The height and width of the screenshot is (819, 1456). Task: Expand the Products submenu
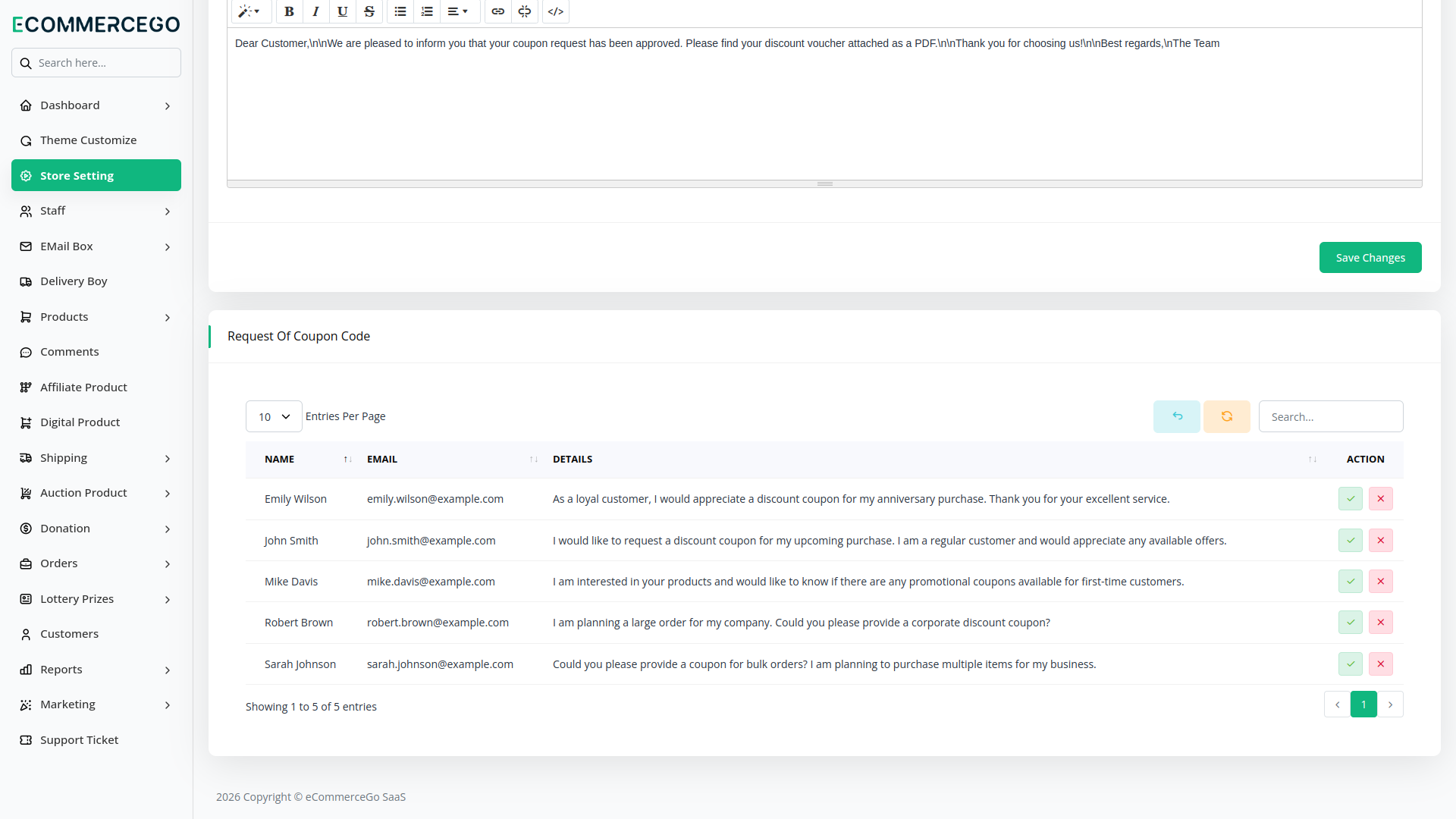click(x=168, y=318)
